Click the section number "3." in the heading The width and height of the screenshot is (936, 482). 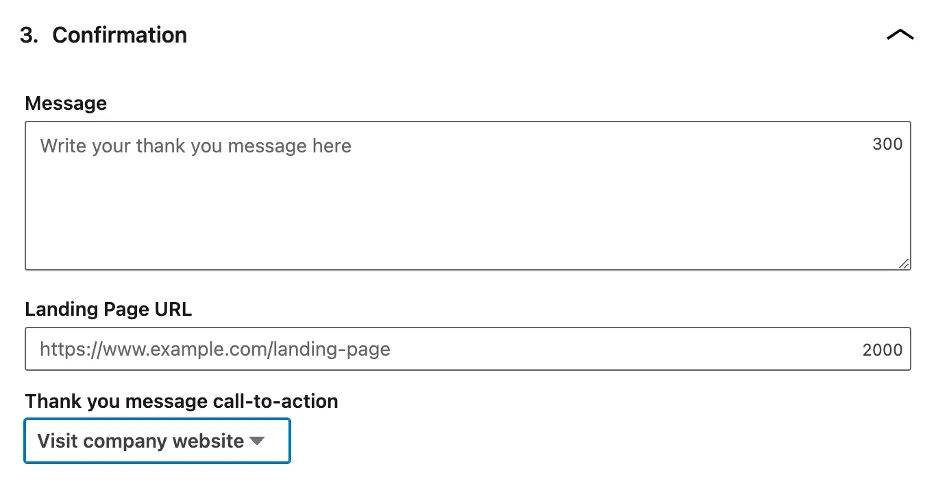pyautogui.click(x=29, y=35)
